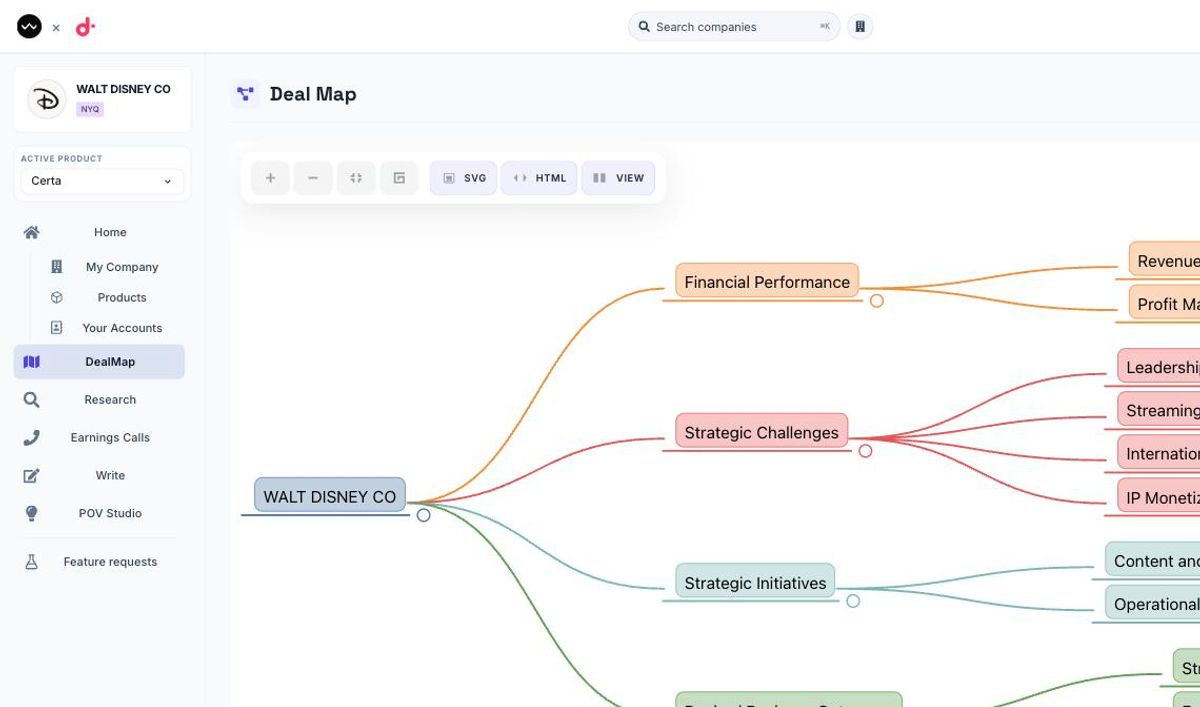Click the fit-to-center collapse arrows button
The image size is (1200, 707).
[356, 178]
